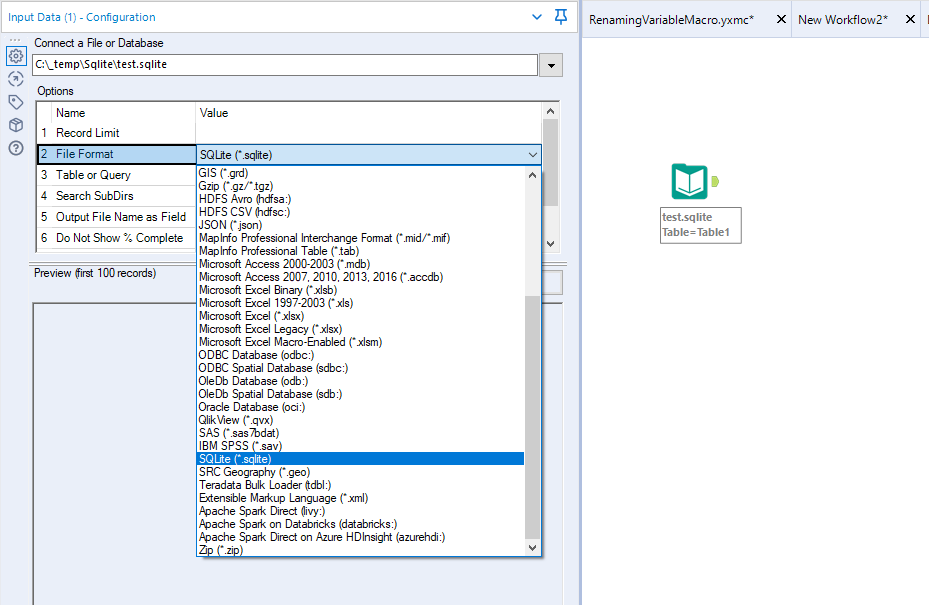Choose Extensible Markup Language (*.xml)
This screenshot has height=605, width=929.
[x=360, y=498]
